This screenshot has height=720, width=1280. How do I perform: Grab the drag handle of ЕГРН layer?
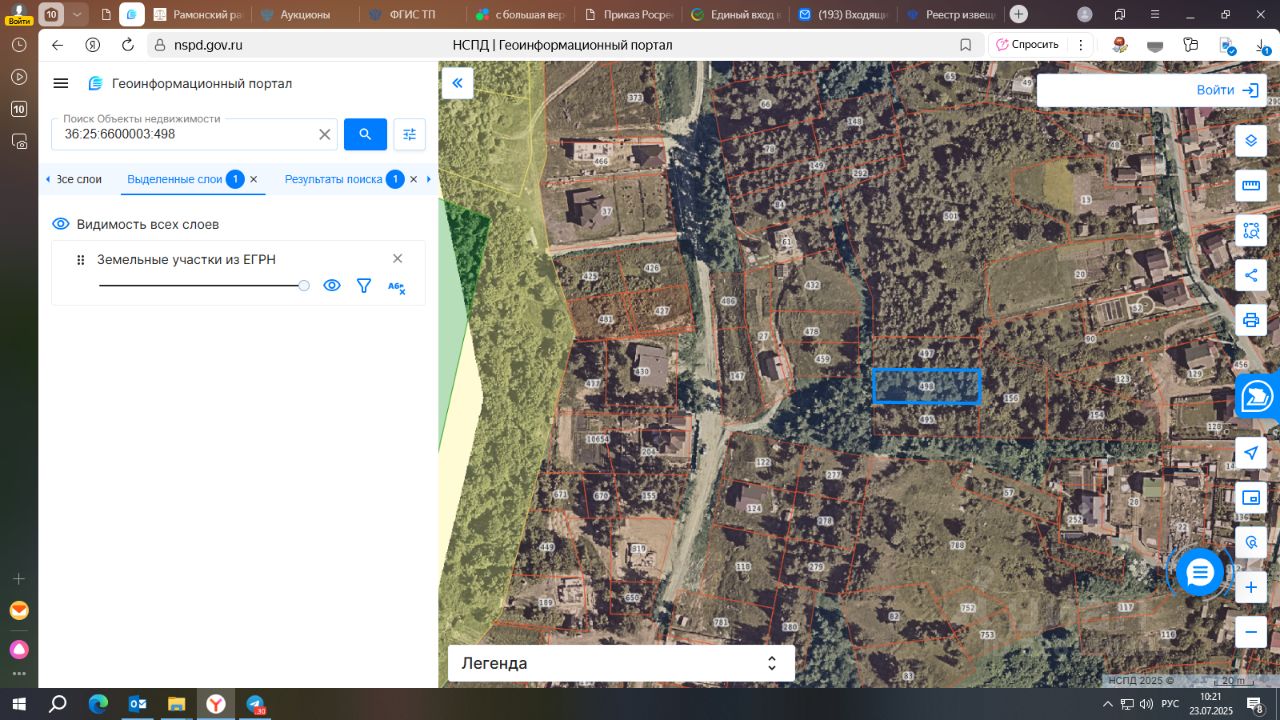[x=81, y=260]
